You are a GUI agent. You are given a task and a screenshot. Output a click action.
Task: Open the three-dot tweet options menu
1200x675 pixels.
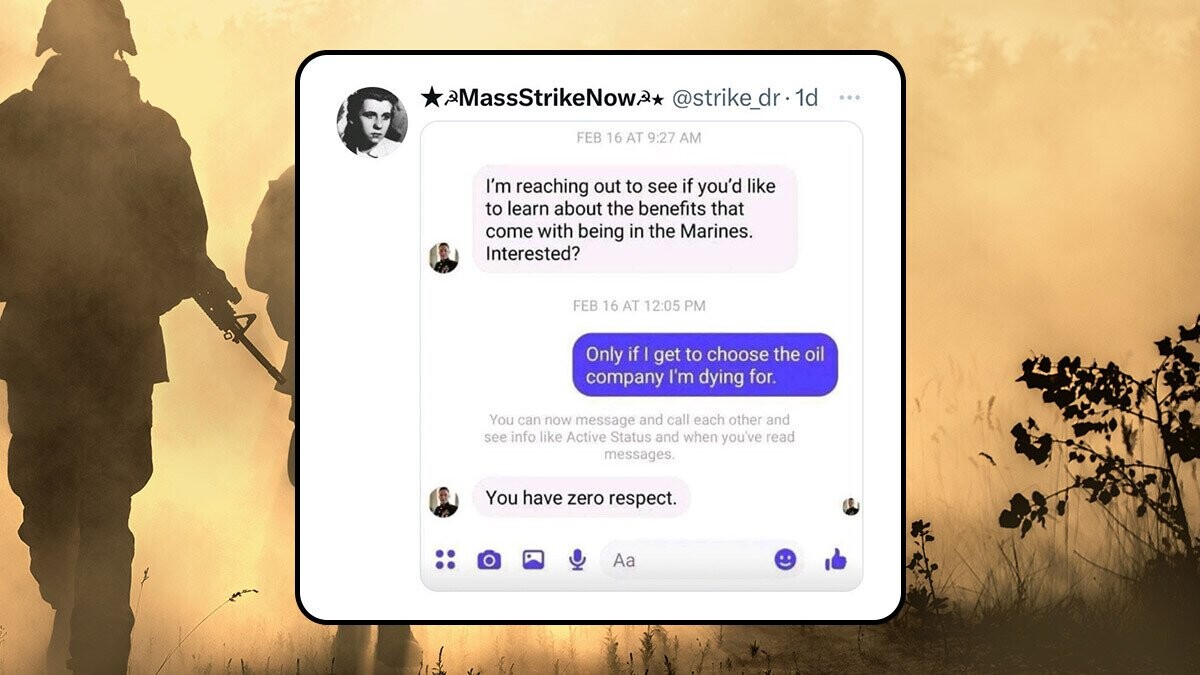coord(850,98)
